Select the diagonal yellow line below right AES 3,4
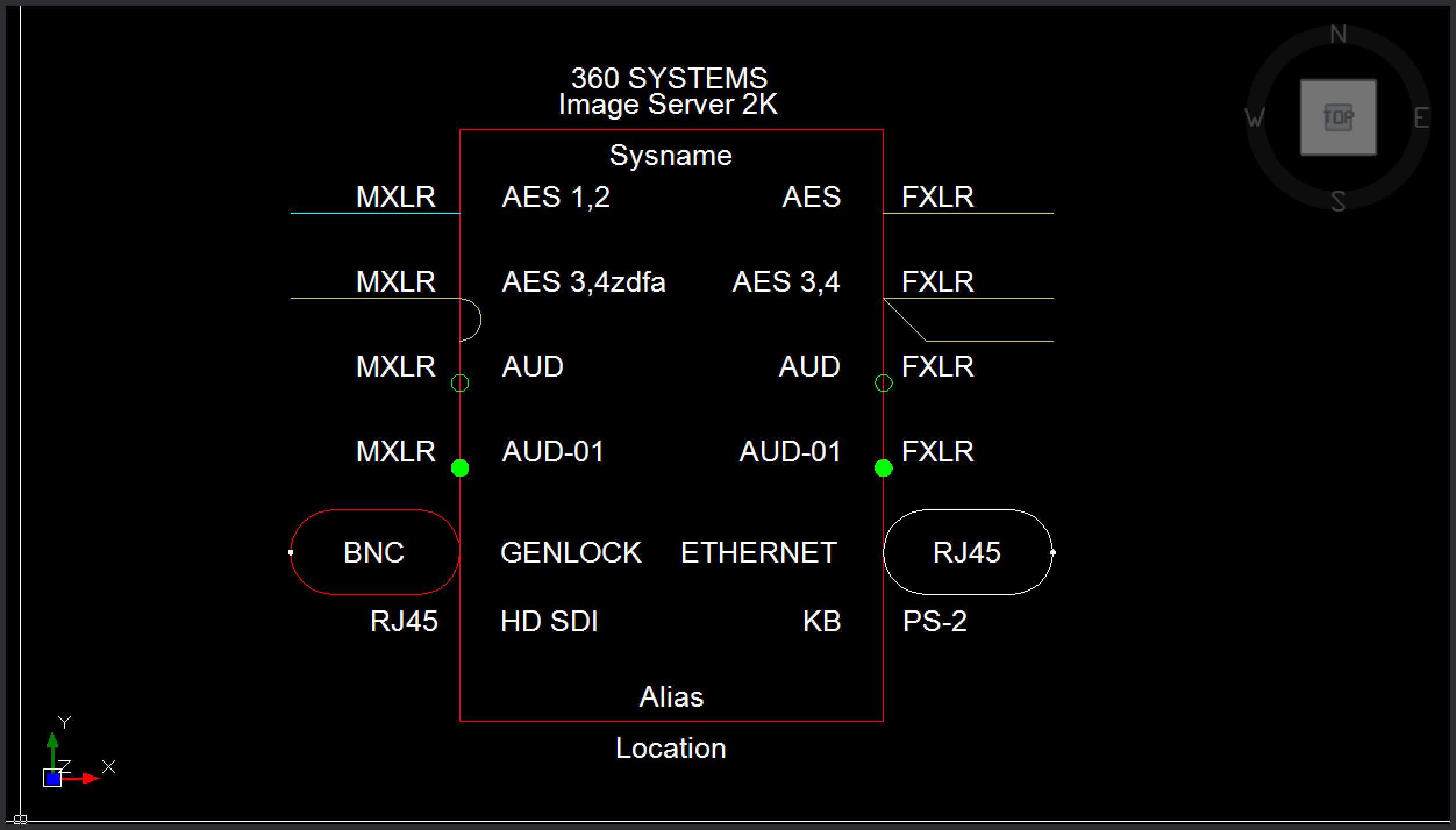This screenshot has height=830, width=1456. click(905, 320)
